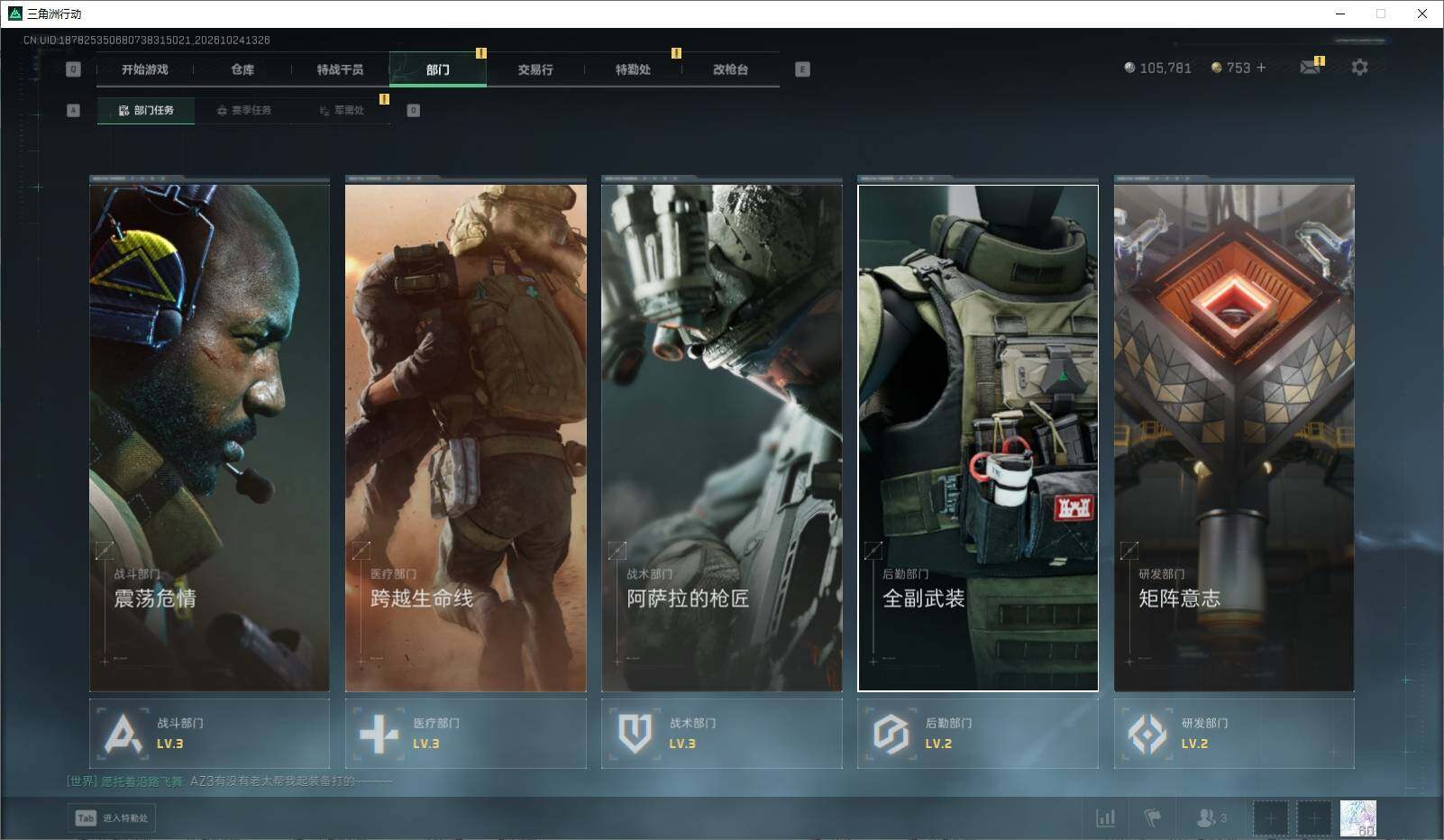Screen dimensions: 1444x840
Task: Open the 改枪台 gunsmith tab
Action: 730,69
